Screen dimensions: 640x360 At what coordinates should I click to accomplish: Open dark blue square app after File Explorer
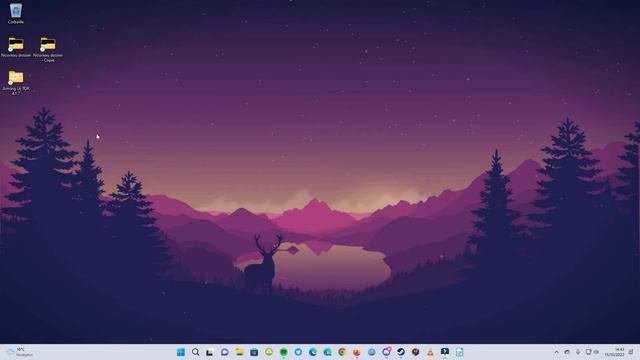(254, 352)
